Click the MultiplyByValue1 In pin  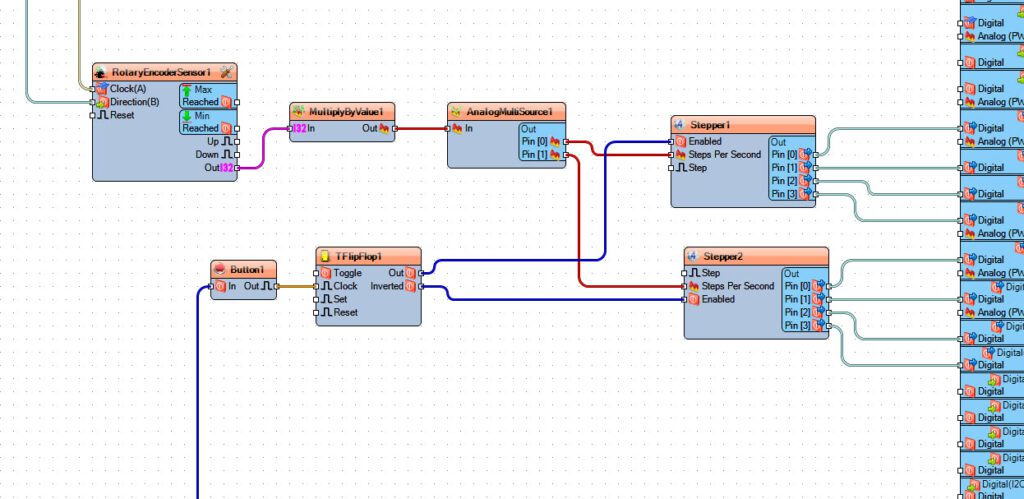click(x=291, y=129)
